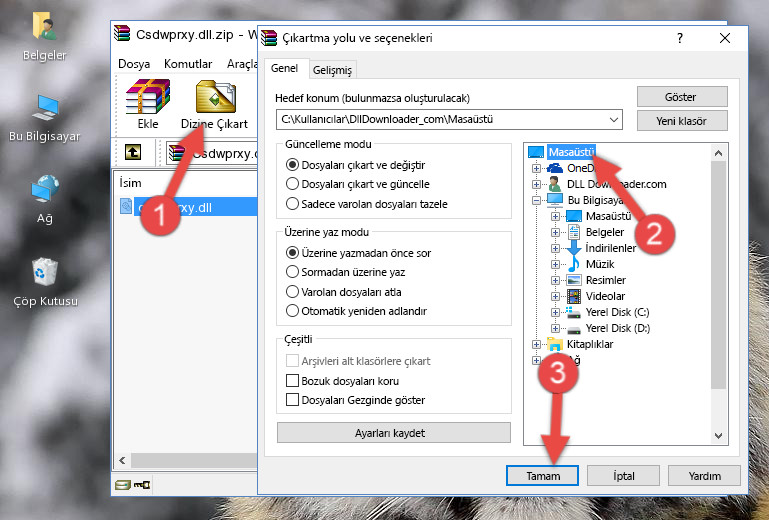Select the Masaüstü root tree item

point(571,152)
